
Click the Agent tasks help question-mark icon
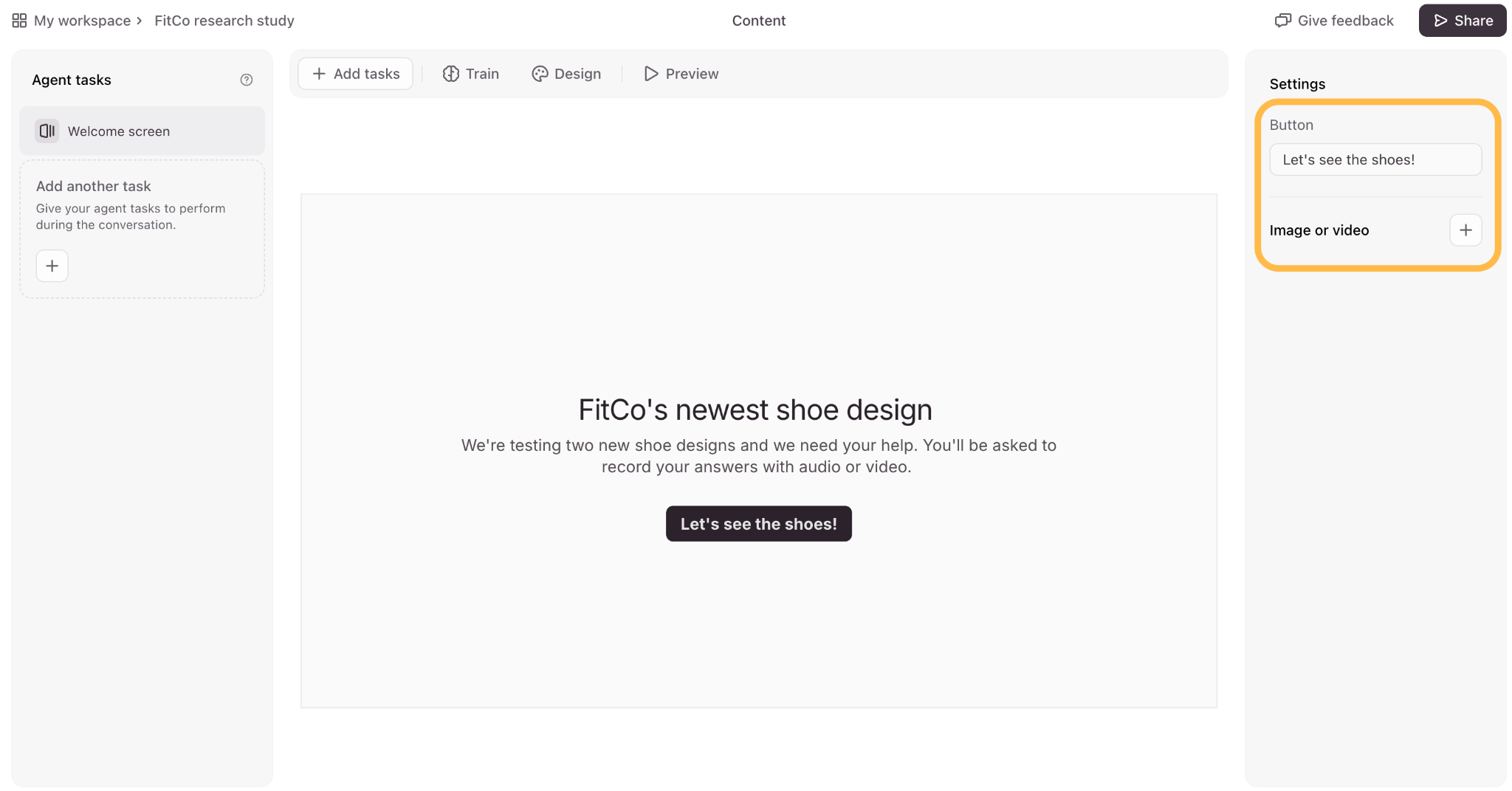[x=247, y=80]
